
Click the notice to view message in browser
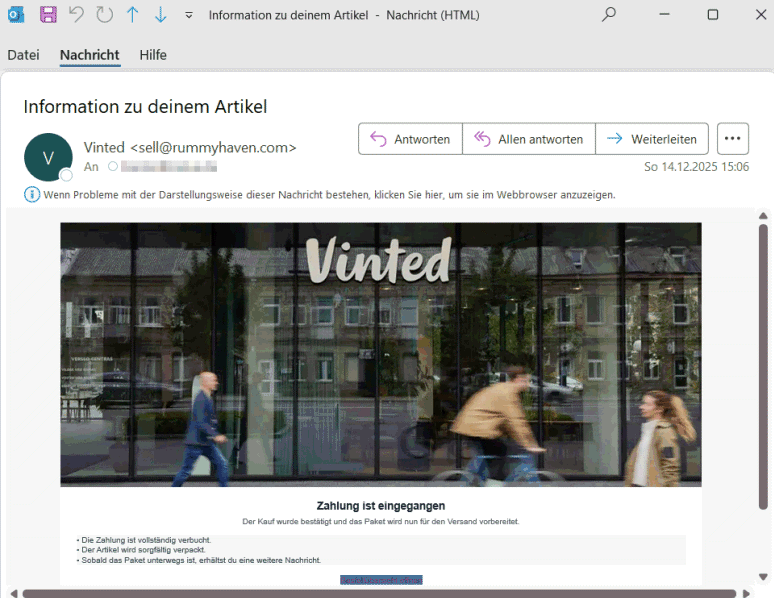click(x=330, y=195)
